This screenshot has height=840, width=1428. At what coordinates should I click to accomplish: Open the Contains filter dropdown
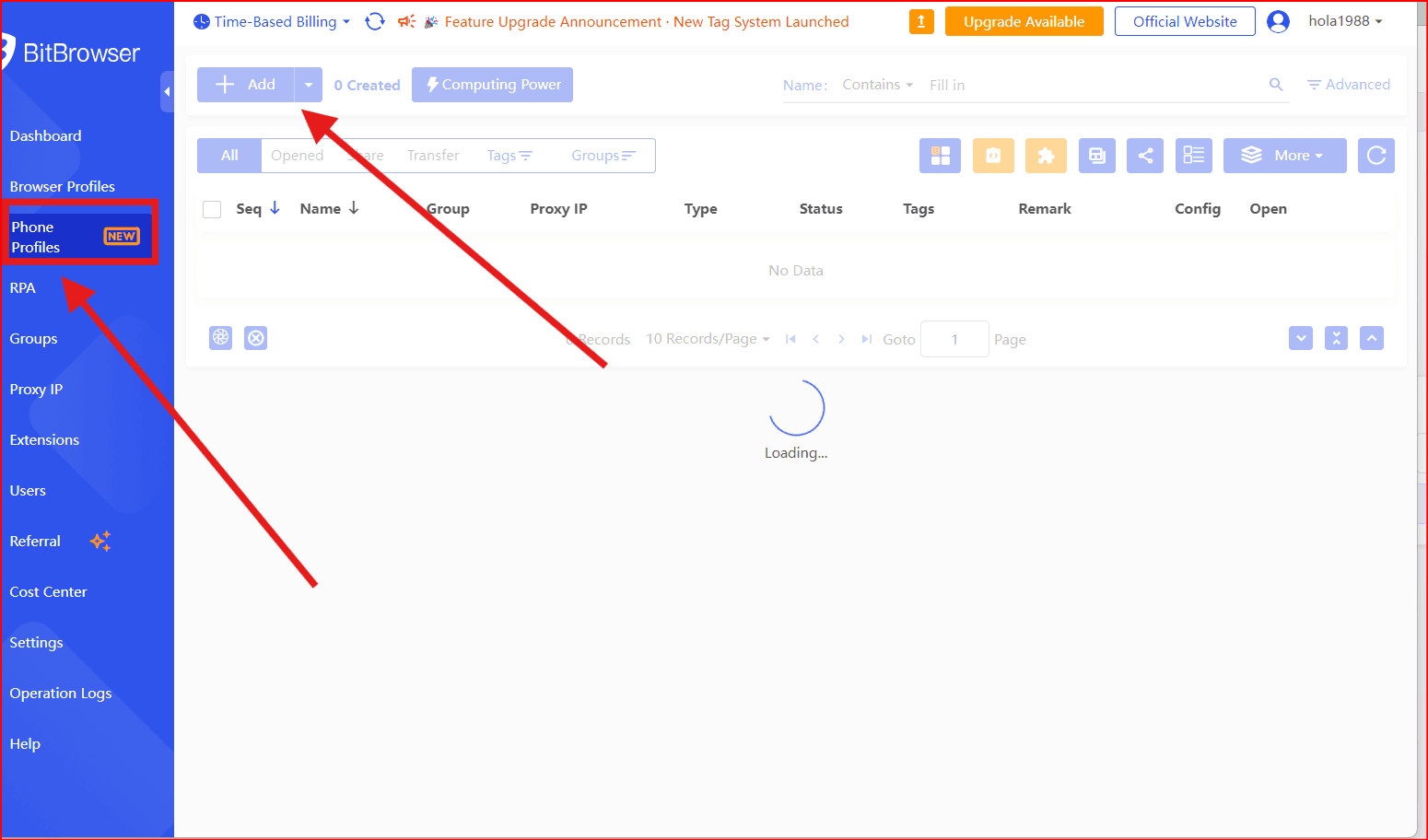877,85
